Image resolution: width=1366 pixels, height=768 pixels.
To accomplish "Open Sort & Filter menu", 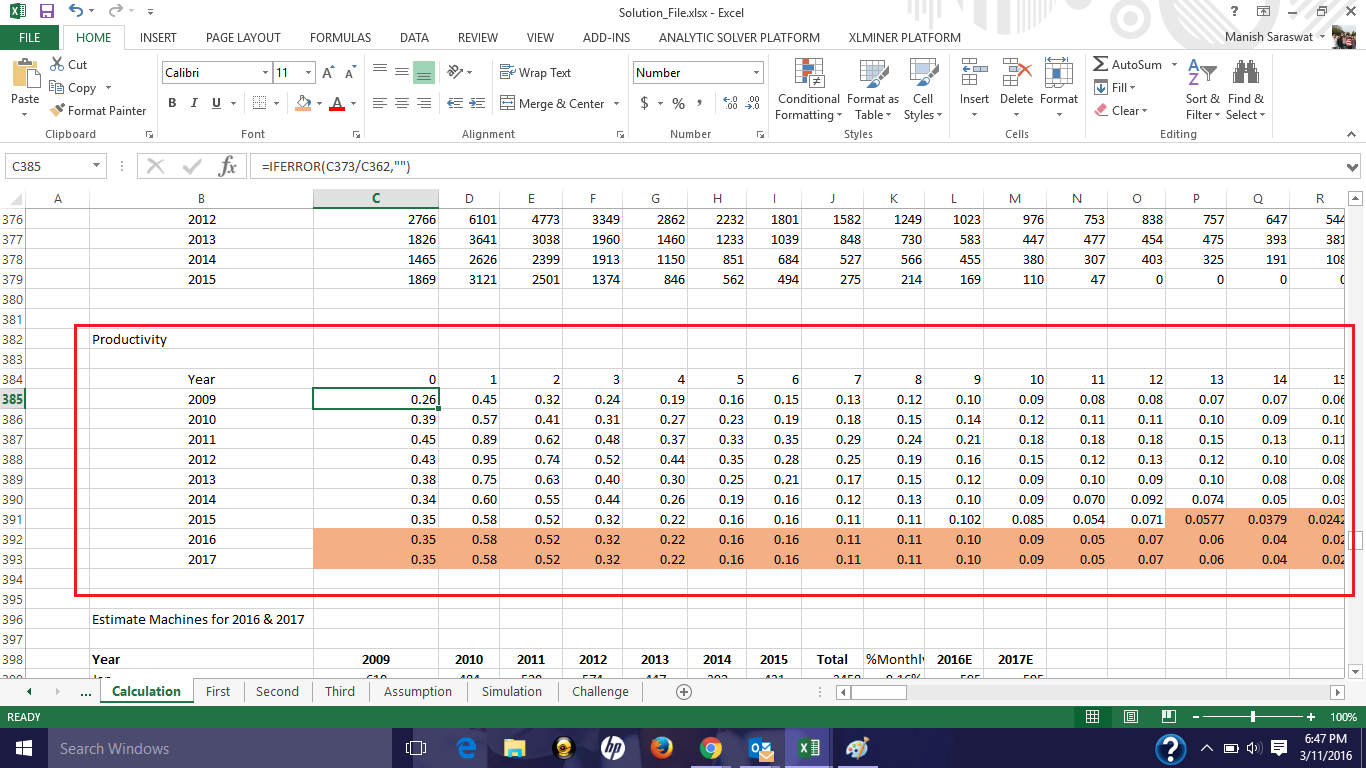I will [x=1202, y=90].
